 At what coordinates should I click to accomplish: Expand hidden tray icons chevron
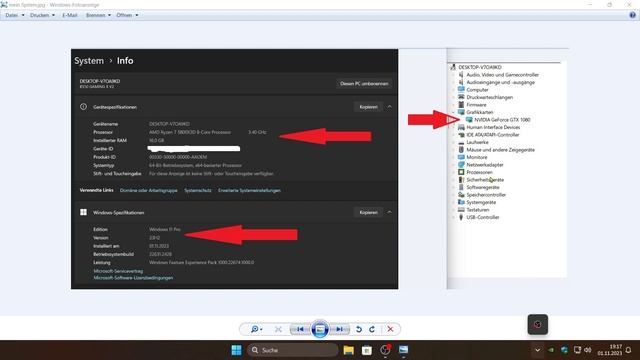(x=538, y=350)
